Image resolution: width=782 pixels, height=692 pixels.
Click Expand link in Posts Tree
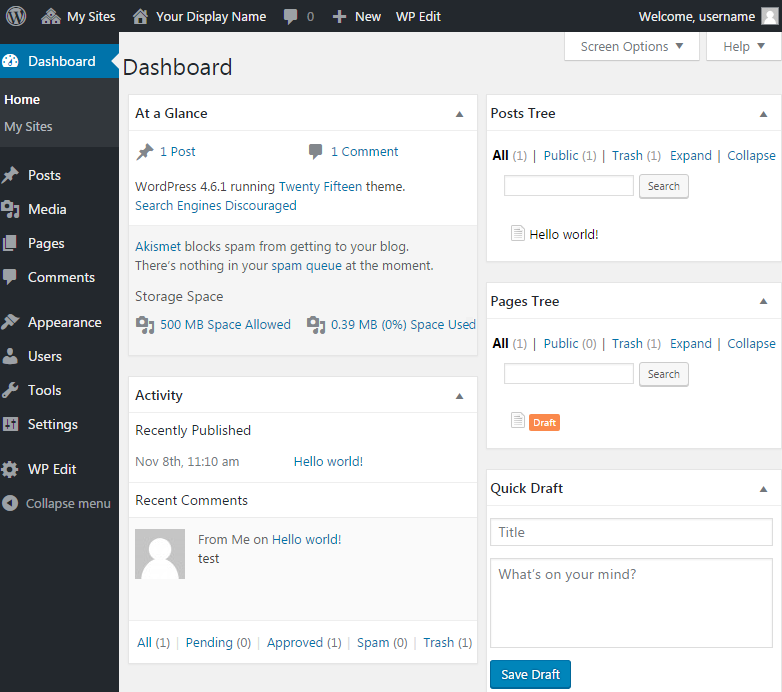[x=691, y=156]
